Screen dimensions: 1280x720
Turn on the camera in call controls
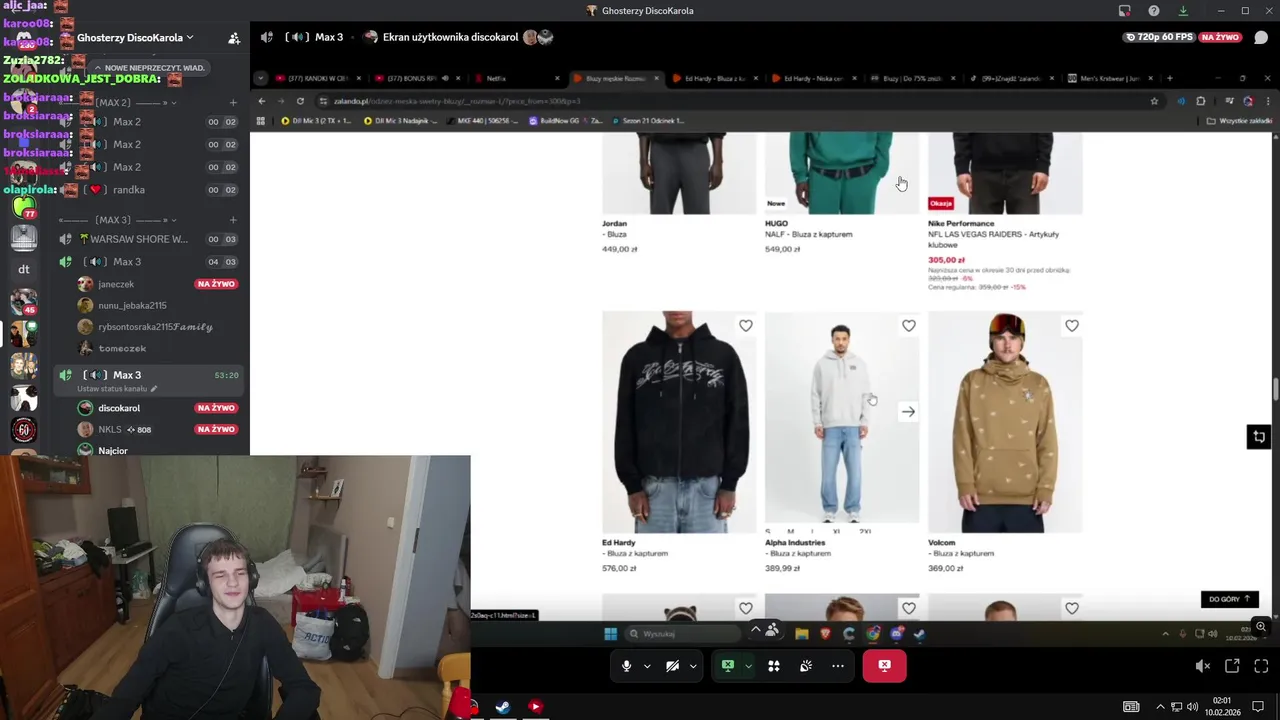tap(672, 666)
